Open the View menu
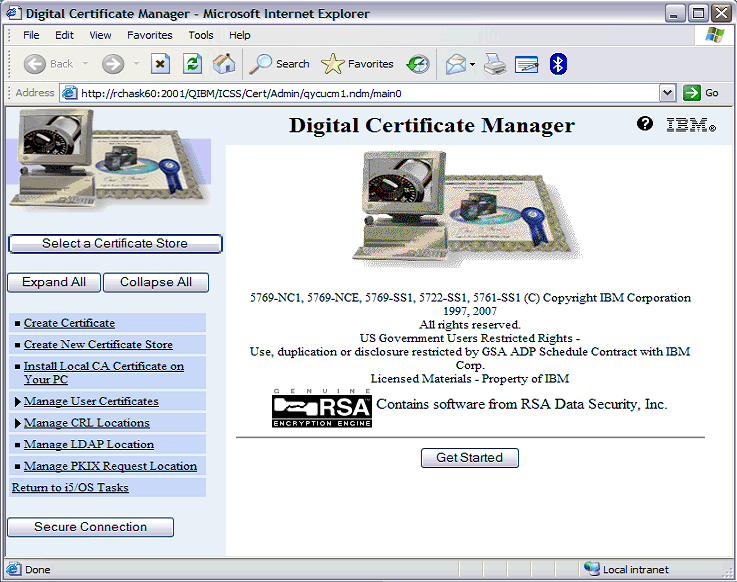This screenshot has height=582, width=737. (x=101, y=35)
